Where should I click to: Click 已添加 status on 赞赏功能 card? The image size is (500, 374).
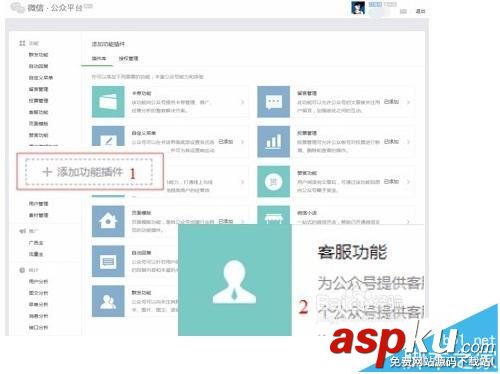click(391, 182)
